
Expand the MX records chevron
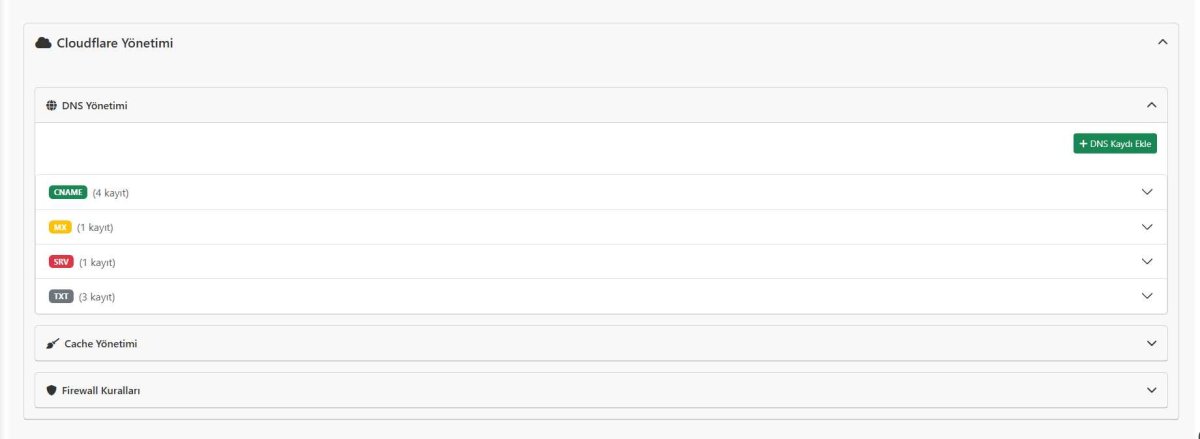click(1147, 227)
